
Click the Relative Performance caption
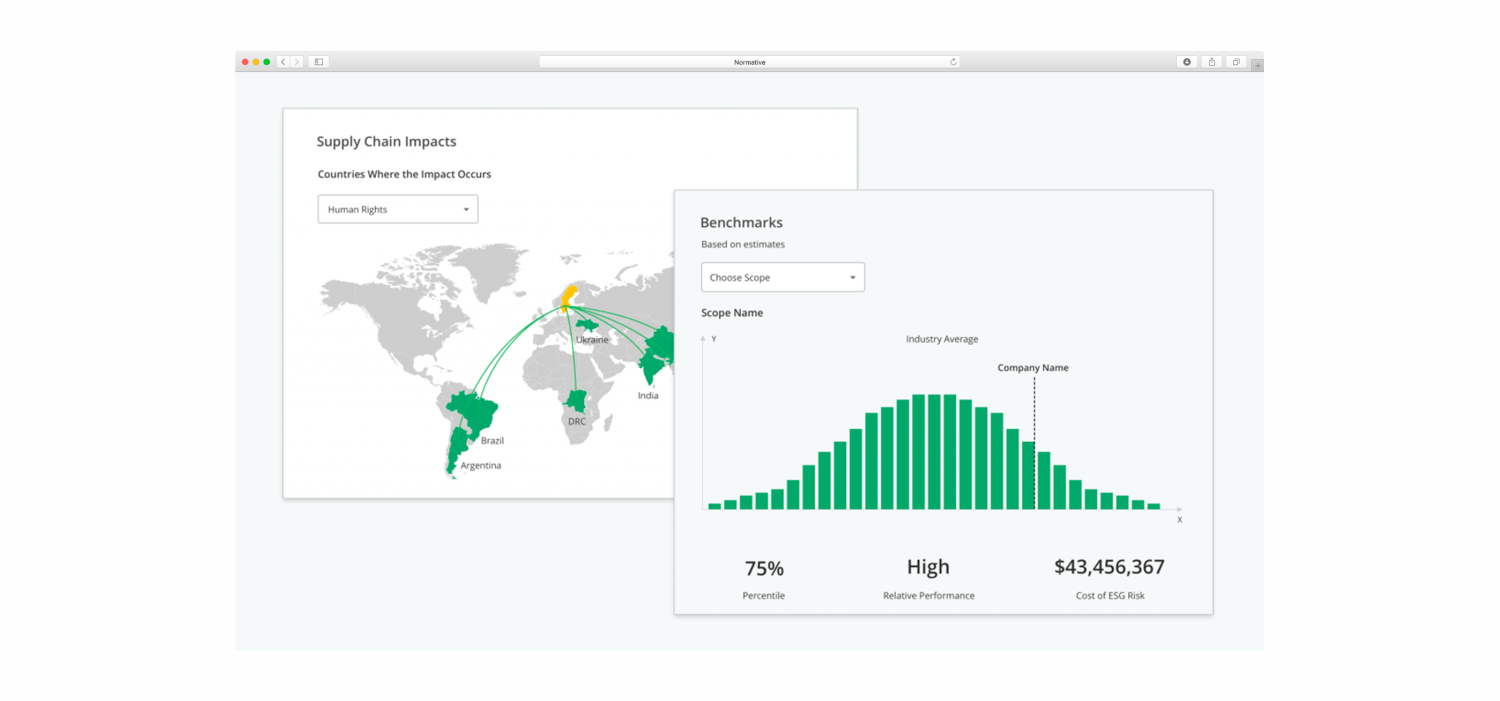point(928,596)
